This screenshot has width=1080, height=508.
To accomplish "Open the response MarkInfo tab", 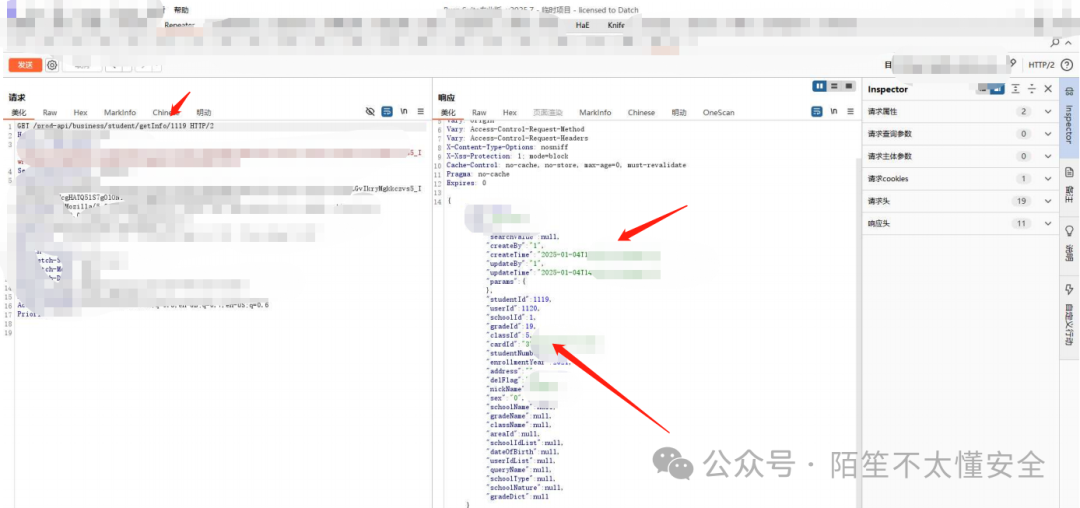I will pyautogui.click(x=595, y=112).
